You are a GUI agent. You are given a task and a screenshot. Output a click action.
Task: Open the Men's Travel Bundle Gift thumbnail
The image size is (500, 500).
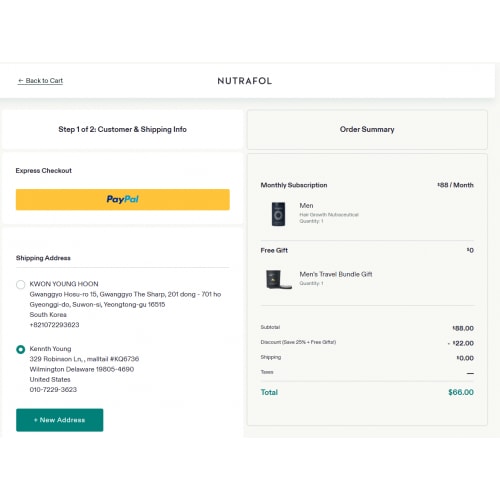coord(279,279)
